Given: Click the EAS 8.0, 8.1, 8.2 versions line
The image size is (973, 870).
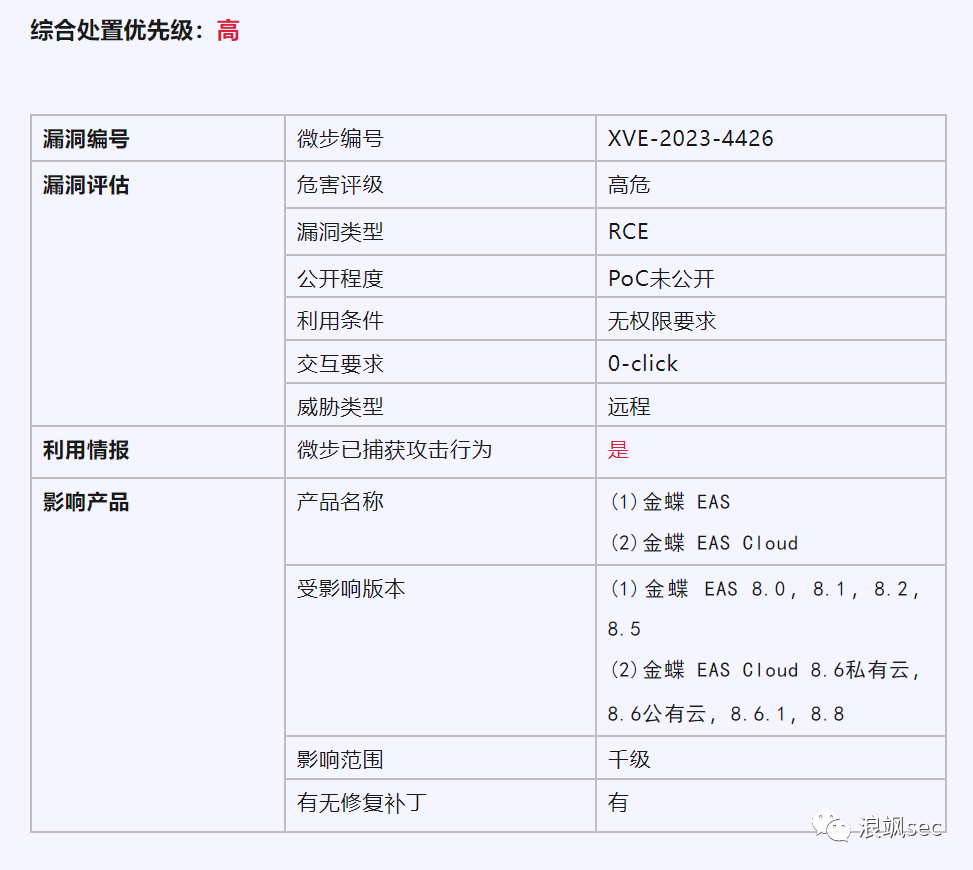Looking at the screenshot, I should click(x=764, y=589).
